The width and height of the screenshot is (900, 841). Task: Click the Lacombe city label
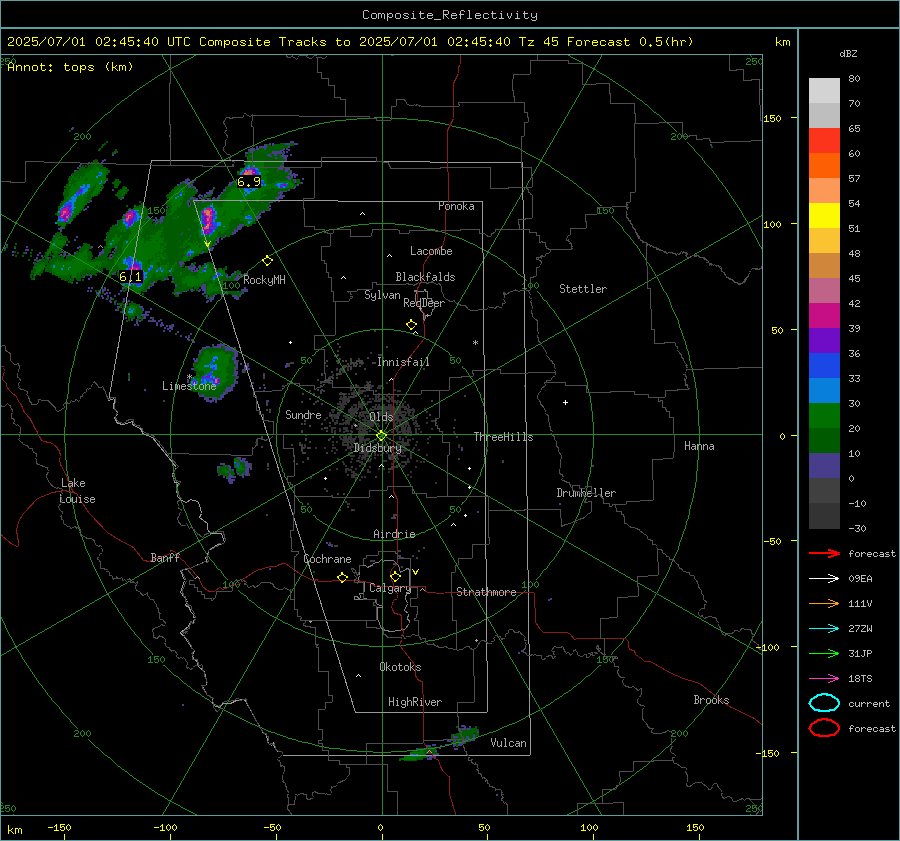(x=431, y=251)
